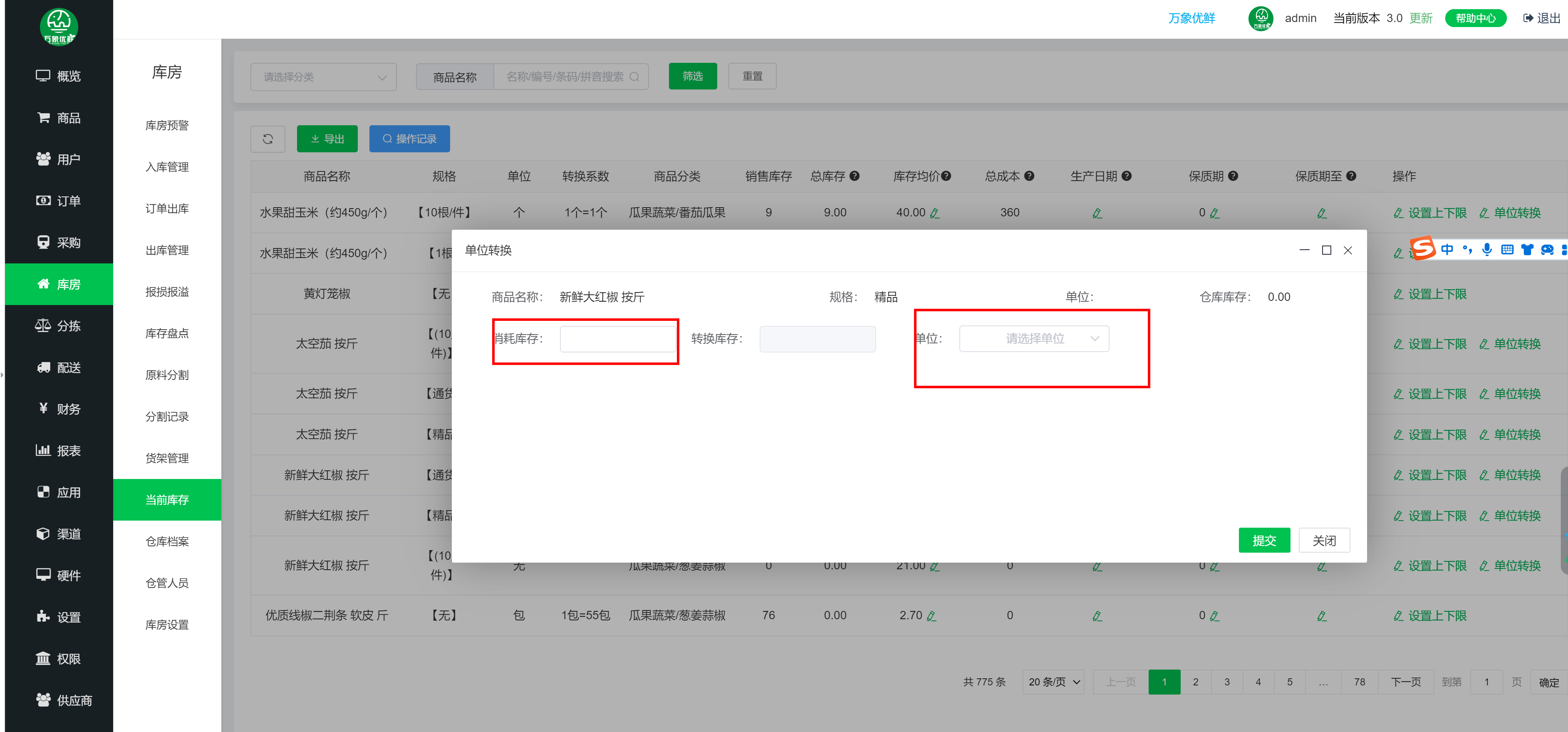
Task: Open 入库管理 submenu item
Action: coord(167,167)
